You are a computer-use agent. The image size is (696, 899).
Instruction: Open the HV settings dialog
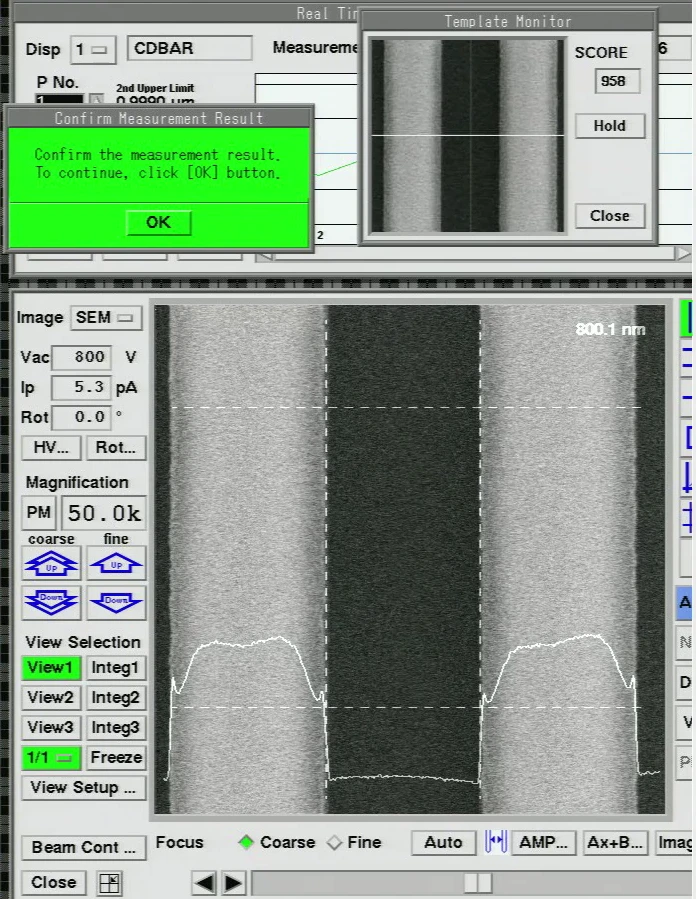[x=51, y=448]
